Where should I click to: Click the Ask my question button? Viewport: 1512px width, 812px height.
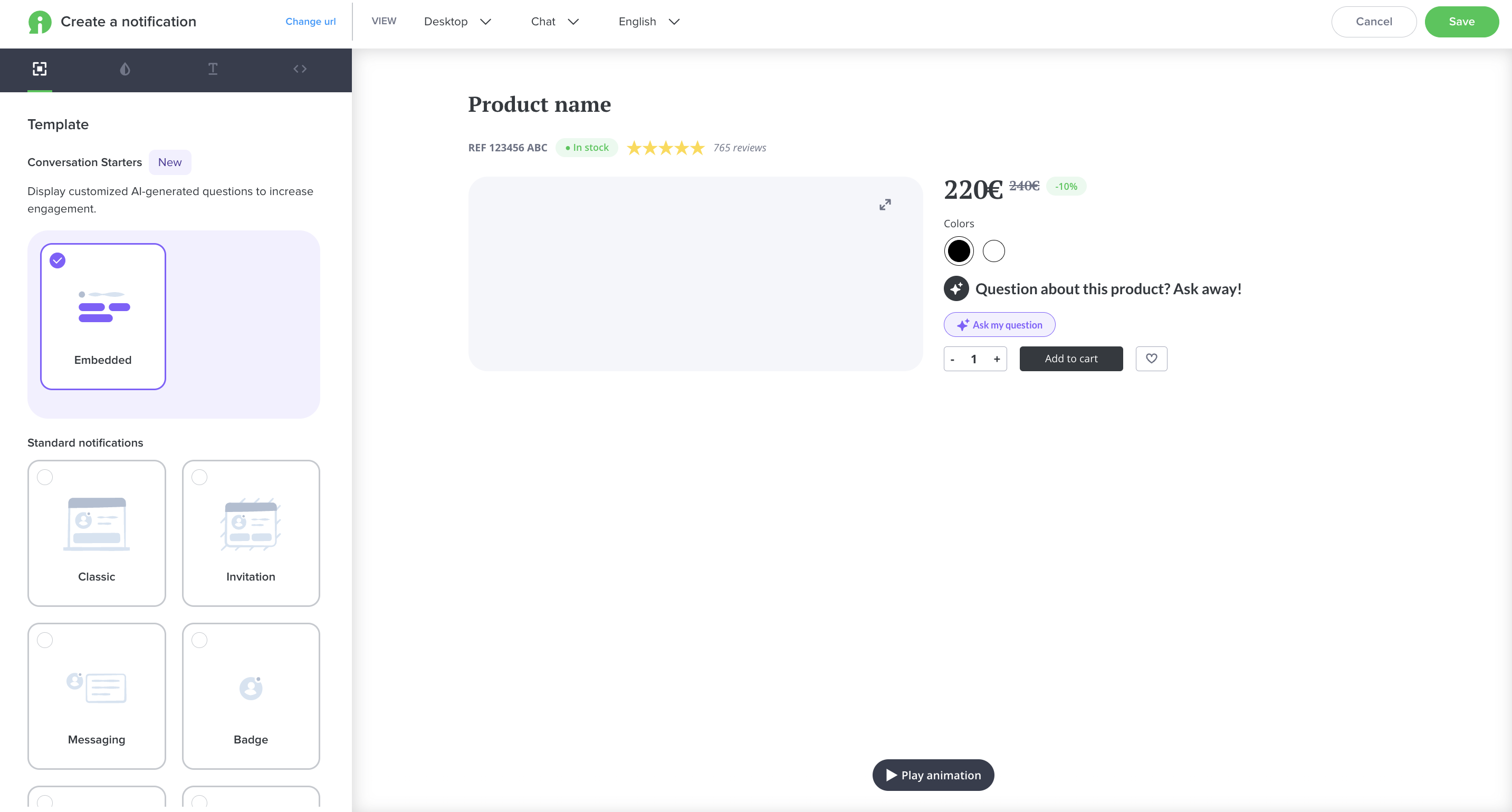point(999,324)
